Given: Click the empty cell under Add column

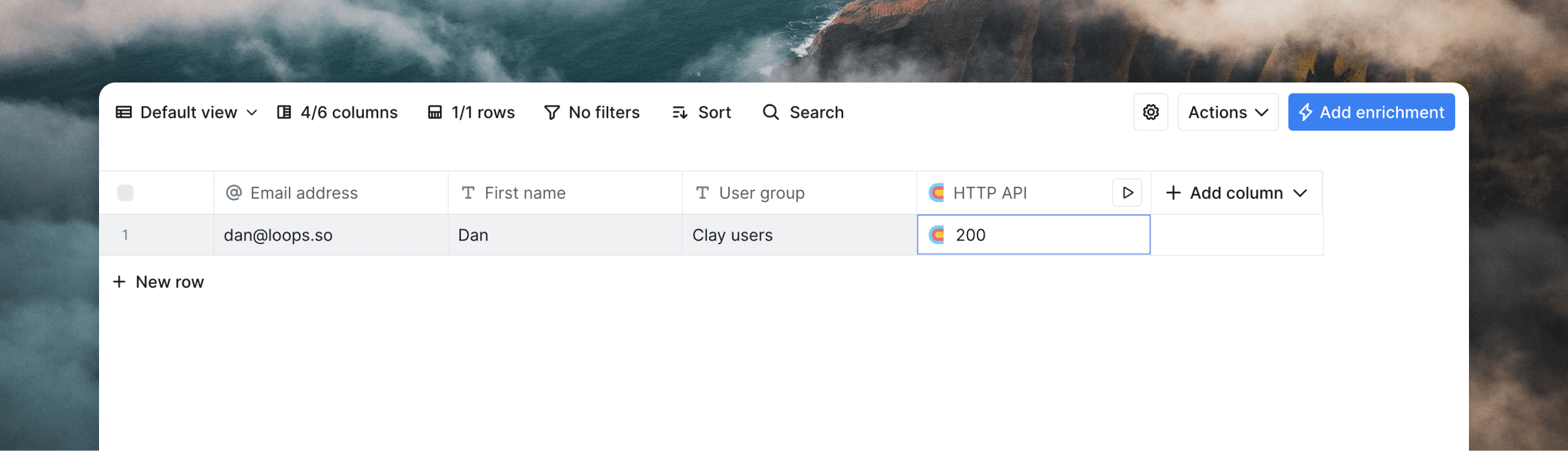Looking at the screenshot, I should [1237, 235].
